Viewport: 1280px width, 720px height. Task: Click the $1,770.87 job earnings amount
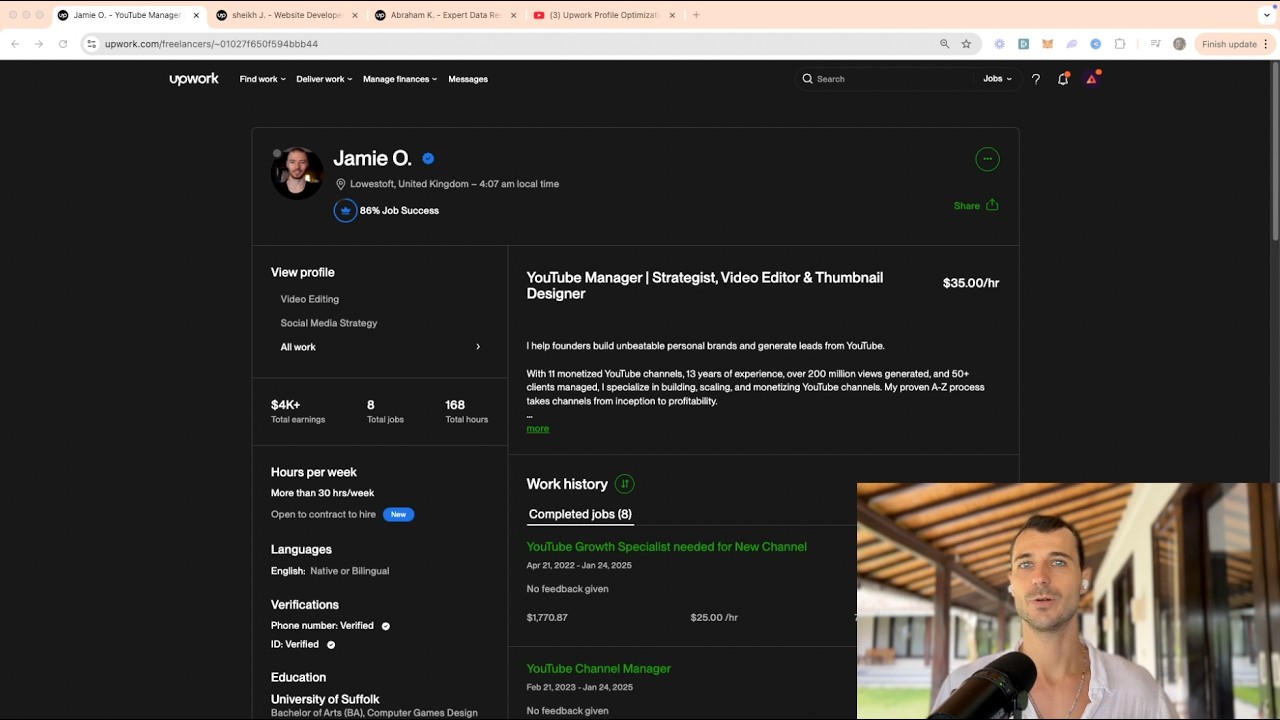tap(547, 618)
